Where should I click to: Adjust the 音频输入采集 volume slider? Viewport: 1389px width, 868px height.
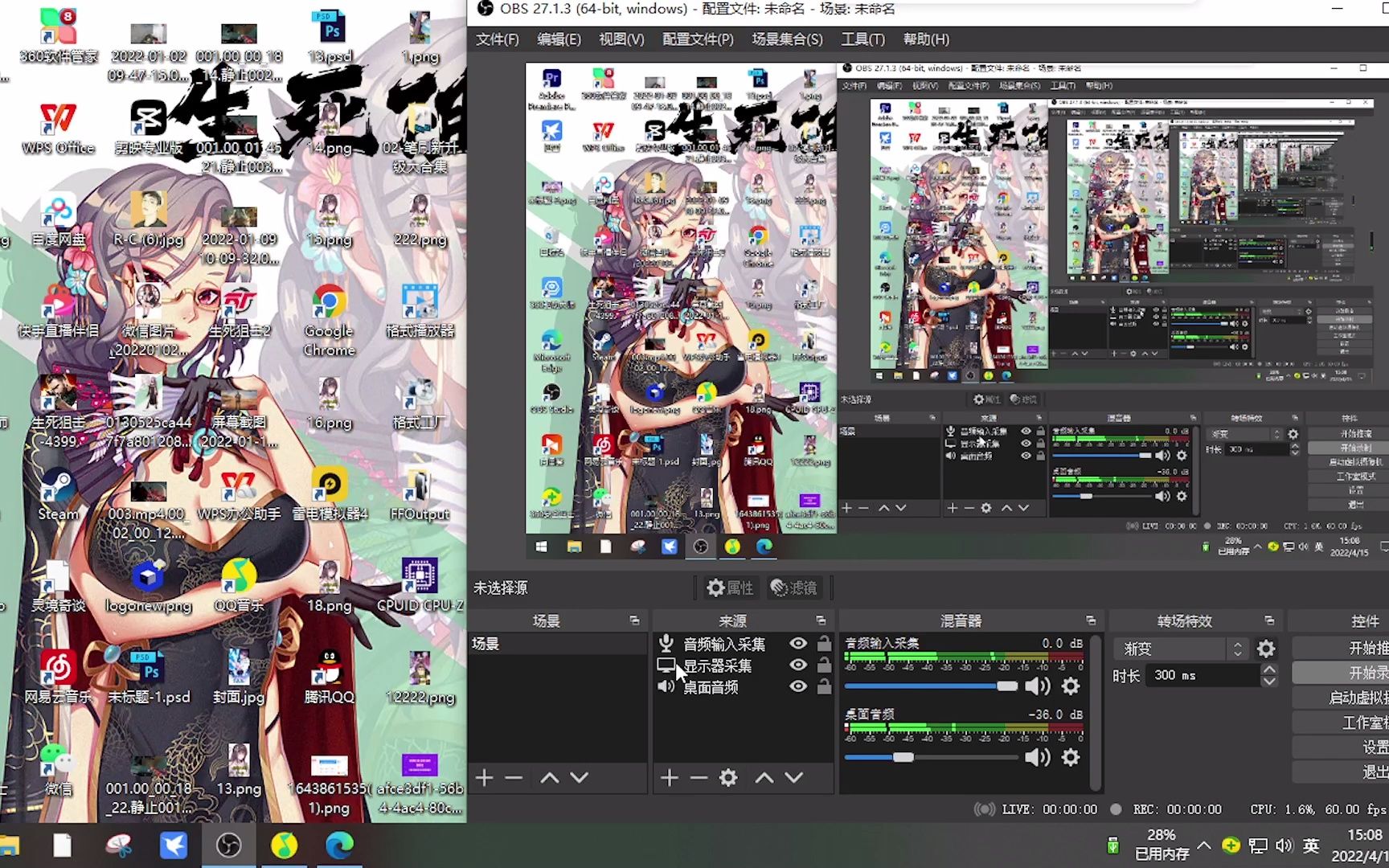931,686
